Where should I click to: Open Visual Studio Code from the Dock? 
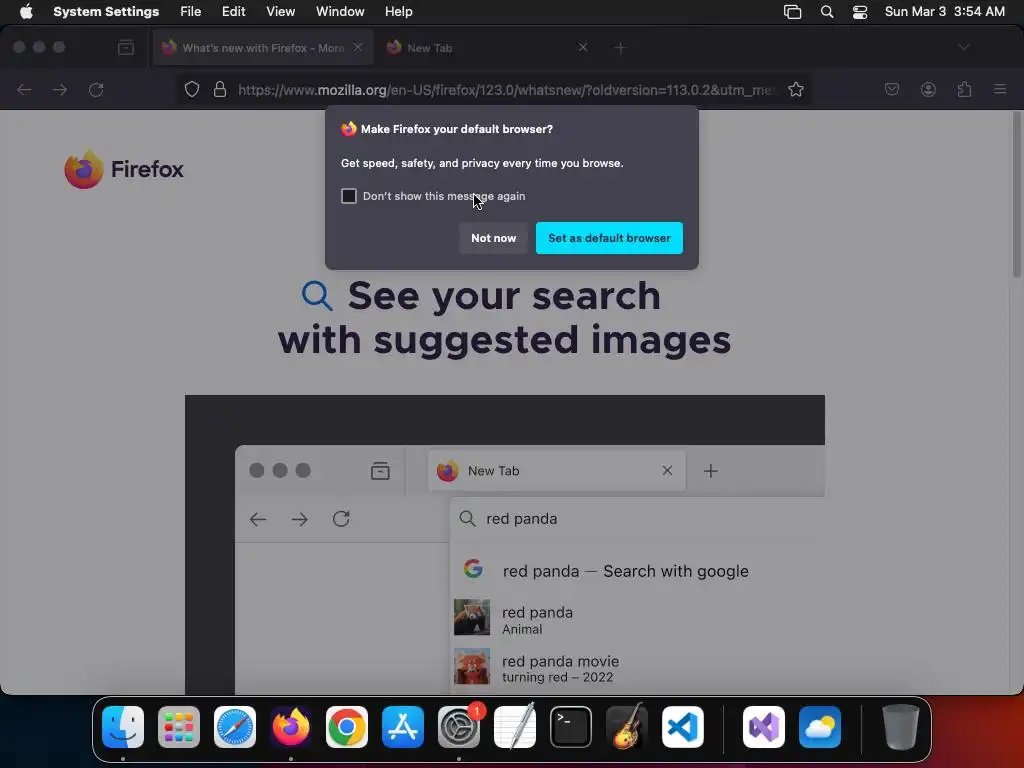(683, 727)
